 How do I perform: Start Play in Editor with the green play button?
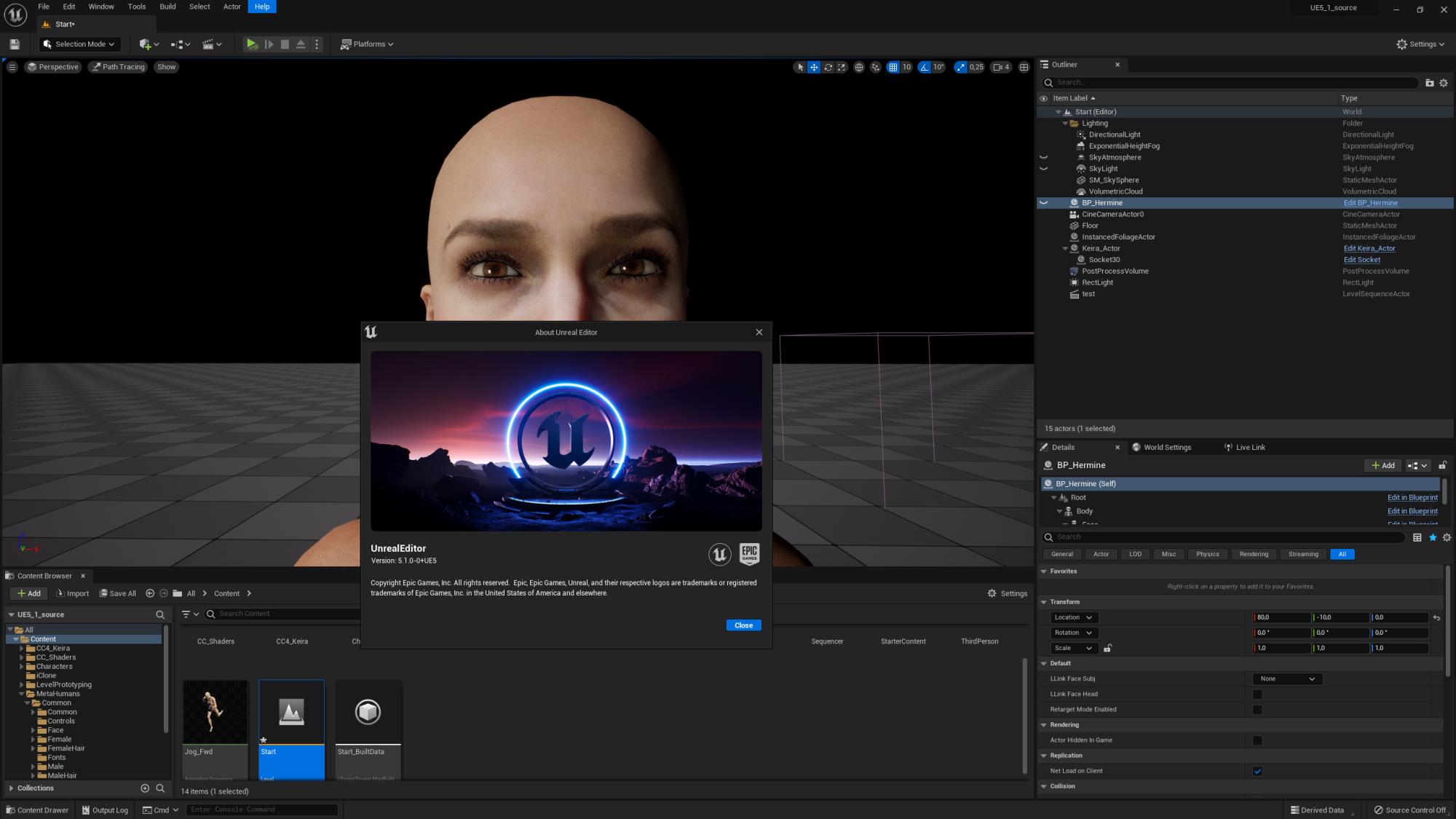251,44
